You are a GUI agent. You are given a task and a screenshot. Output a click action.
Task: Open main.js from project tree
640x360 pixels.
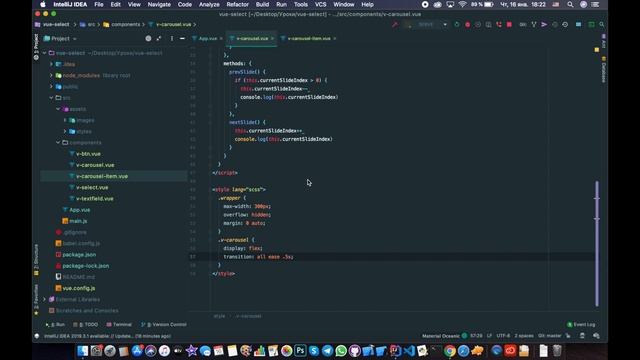(78, 221)
